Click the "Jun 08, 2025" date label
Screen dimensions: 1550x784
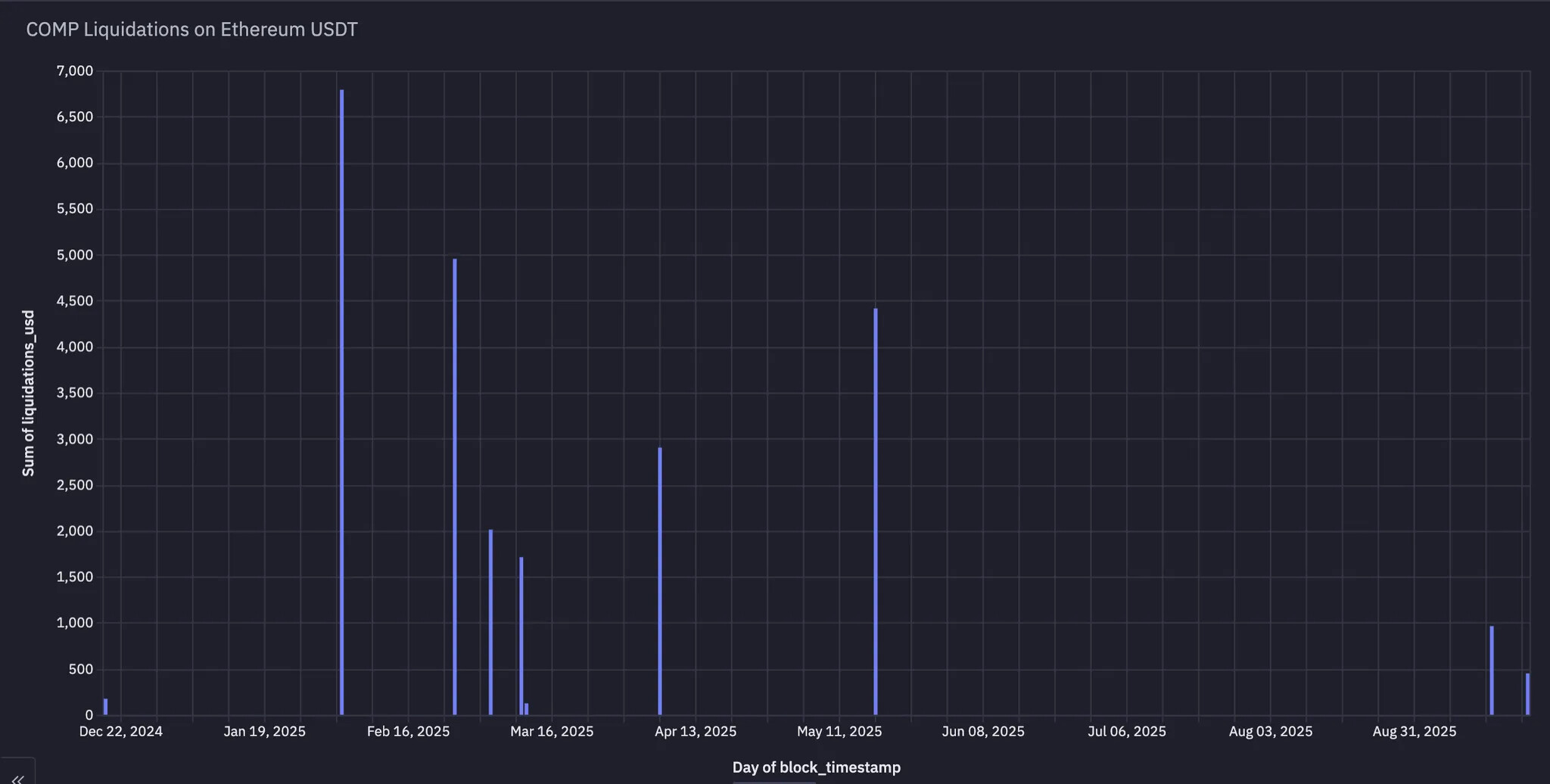pos(983,732)
